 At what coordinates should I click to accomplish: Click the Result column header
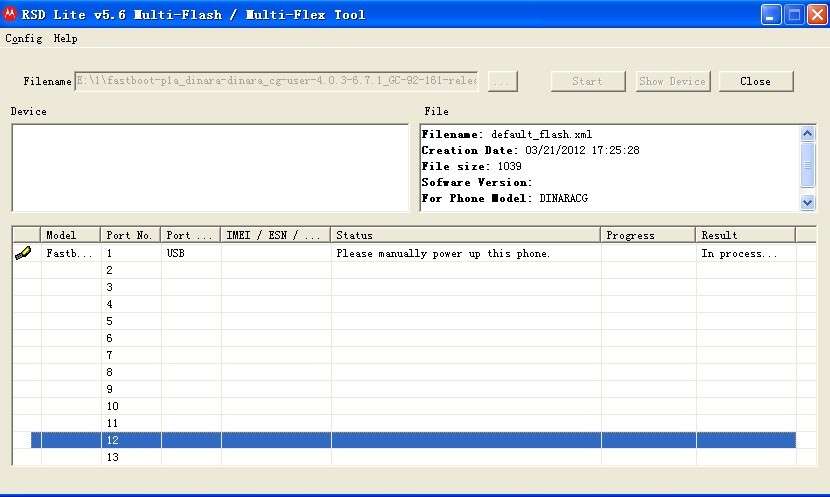point(745,235)
